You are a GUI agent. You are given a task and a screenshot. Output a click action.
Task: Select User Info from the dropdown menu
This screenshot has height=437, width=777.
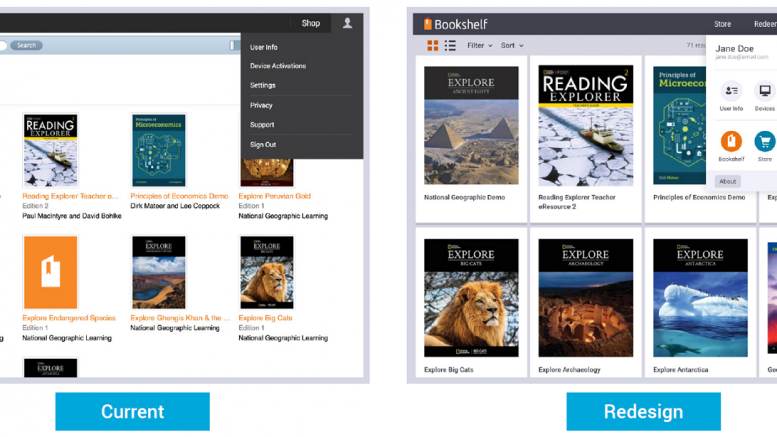264,47
